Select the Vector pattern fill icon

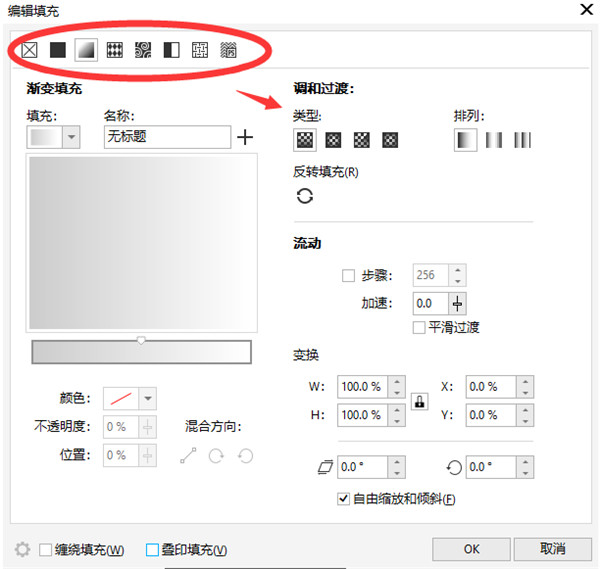point(115,50)
